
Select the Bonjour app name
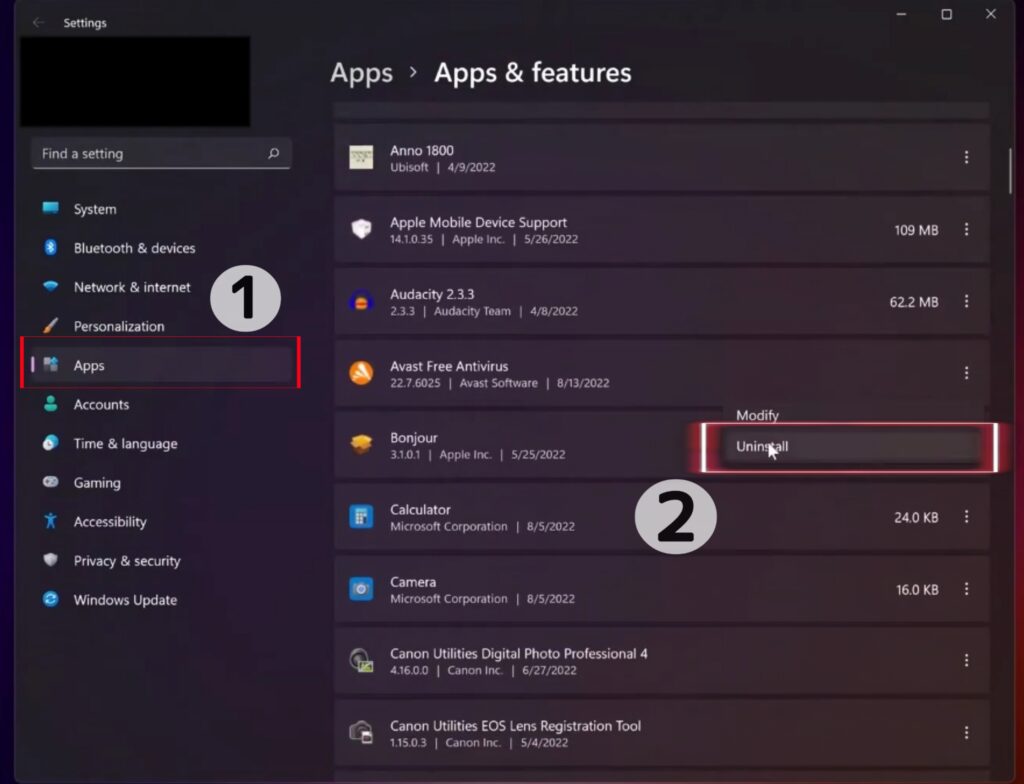pyautogui.click(x=413, y=438)
